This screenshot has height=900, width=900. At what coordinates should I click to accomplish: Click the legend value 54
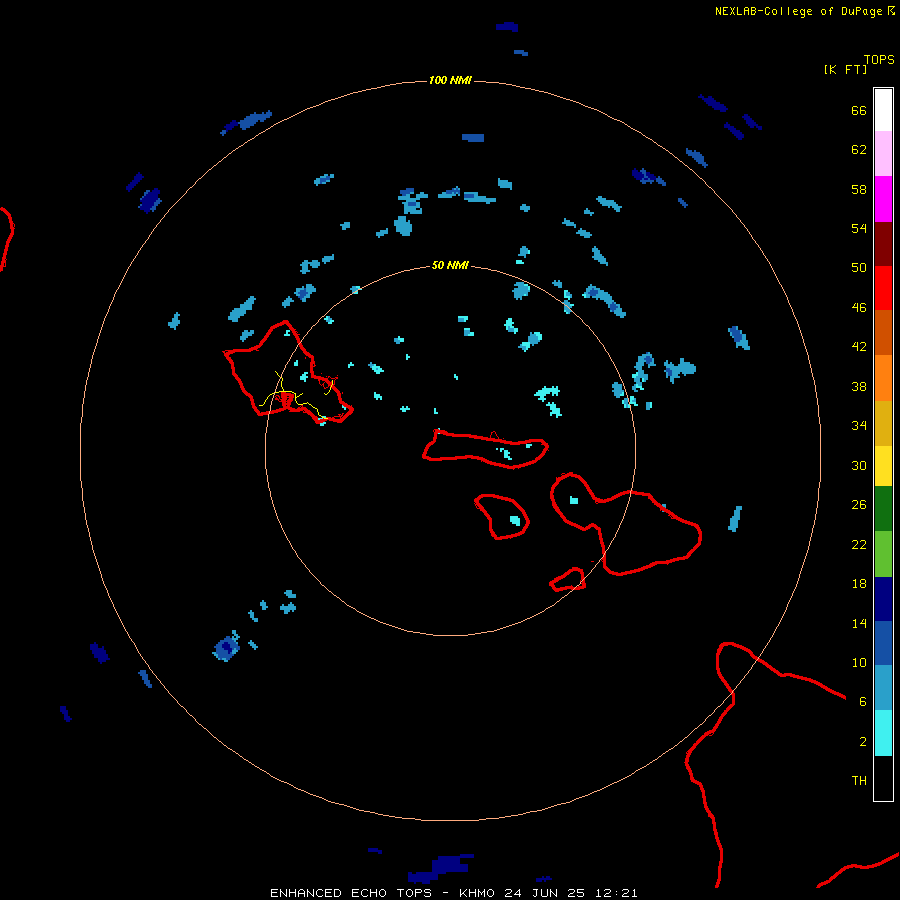(x=859, y=228)
